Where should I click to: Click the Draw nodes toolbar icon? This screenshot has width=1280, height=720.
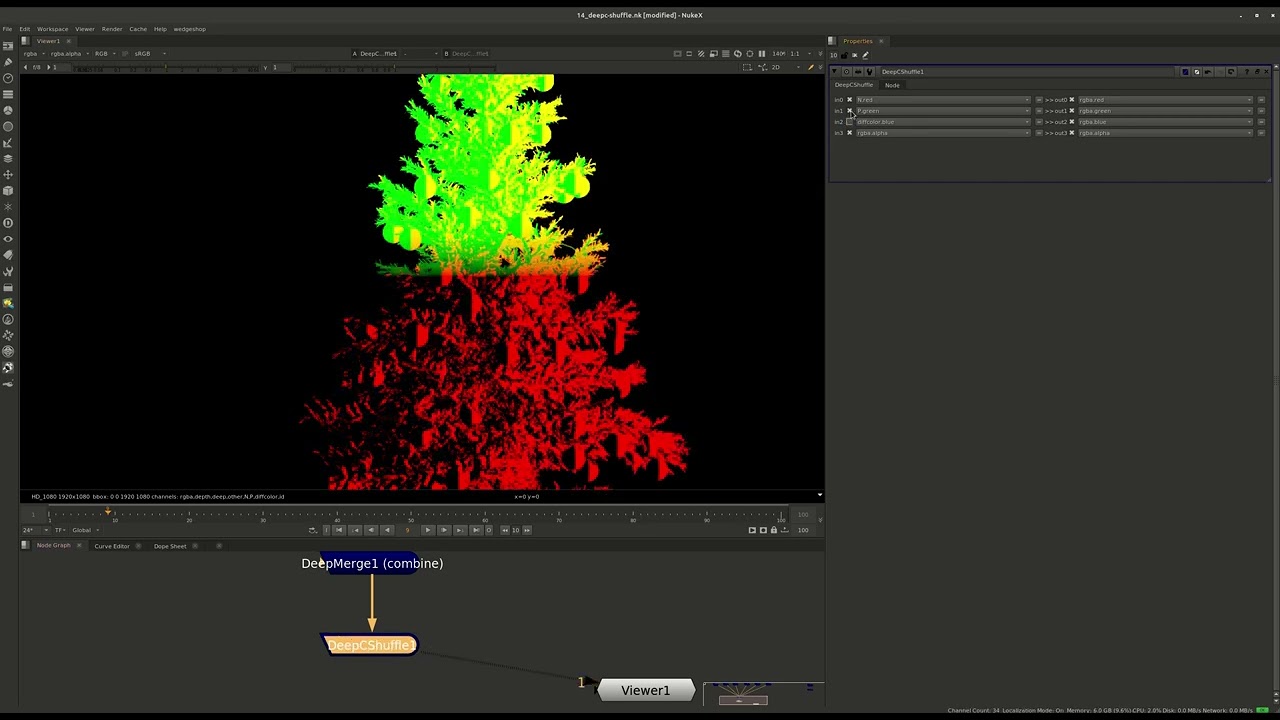[x=8, y=62]
